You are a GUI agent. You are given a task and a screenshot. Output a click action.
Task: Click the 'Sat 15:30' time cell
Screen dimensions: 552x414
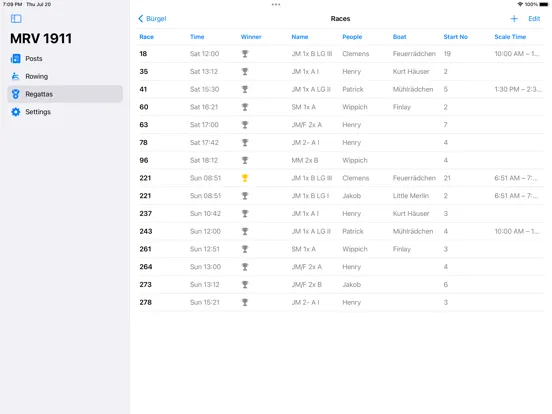coord(205,89)
